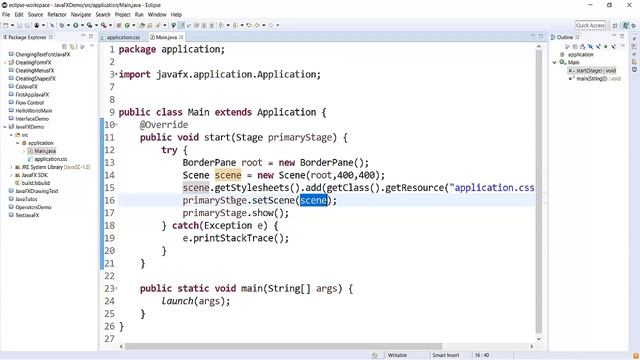
Task: Open the Run menu
Action: pos(139,15)
